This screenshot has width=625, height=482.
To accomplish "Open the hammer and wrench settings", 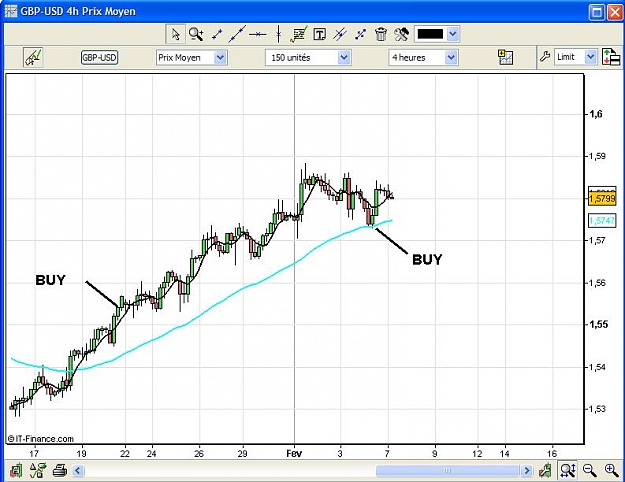I will click(401, 34).
